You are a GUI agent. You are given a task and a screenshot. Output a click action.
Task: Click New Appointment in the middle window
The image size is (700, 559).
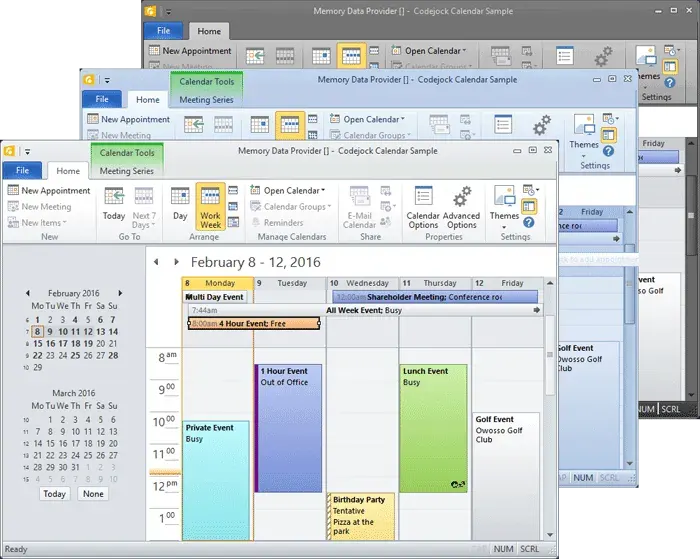coord(129,119)
